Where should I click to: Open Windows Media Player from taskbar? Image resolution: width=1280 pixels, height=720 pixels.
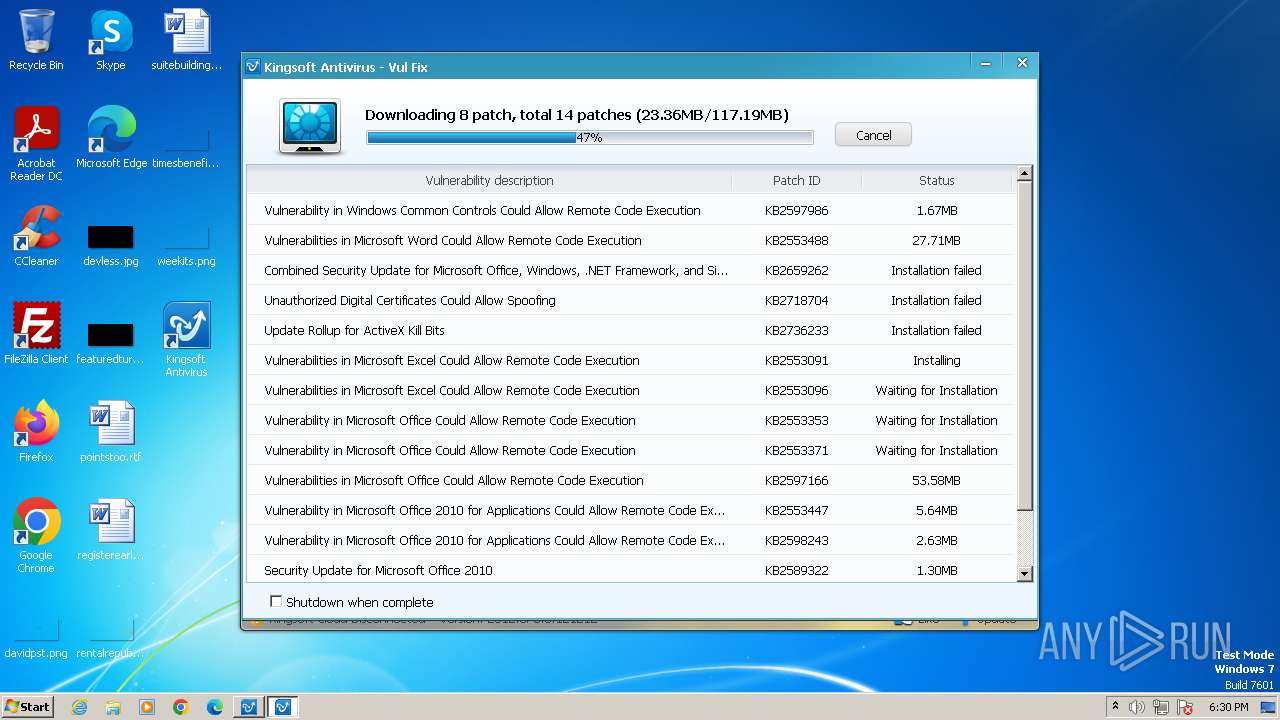pyautogui.click(x=147, y=707)
